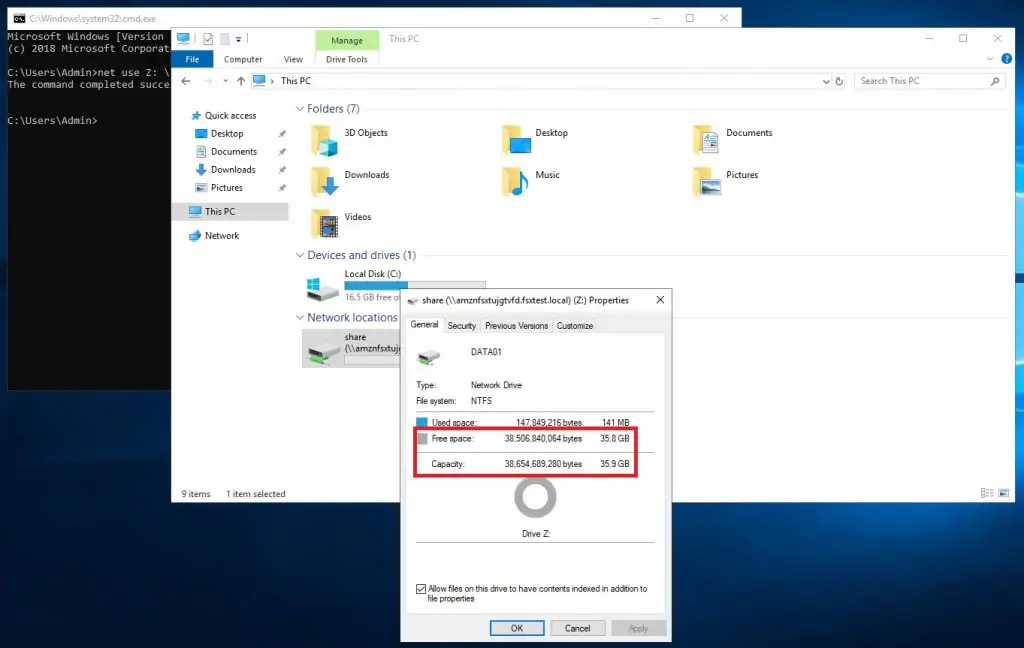Switch to the Customize tab

click(575, 326)
